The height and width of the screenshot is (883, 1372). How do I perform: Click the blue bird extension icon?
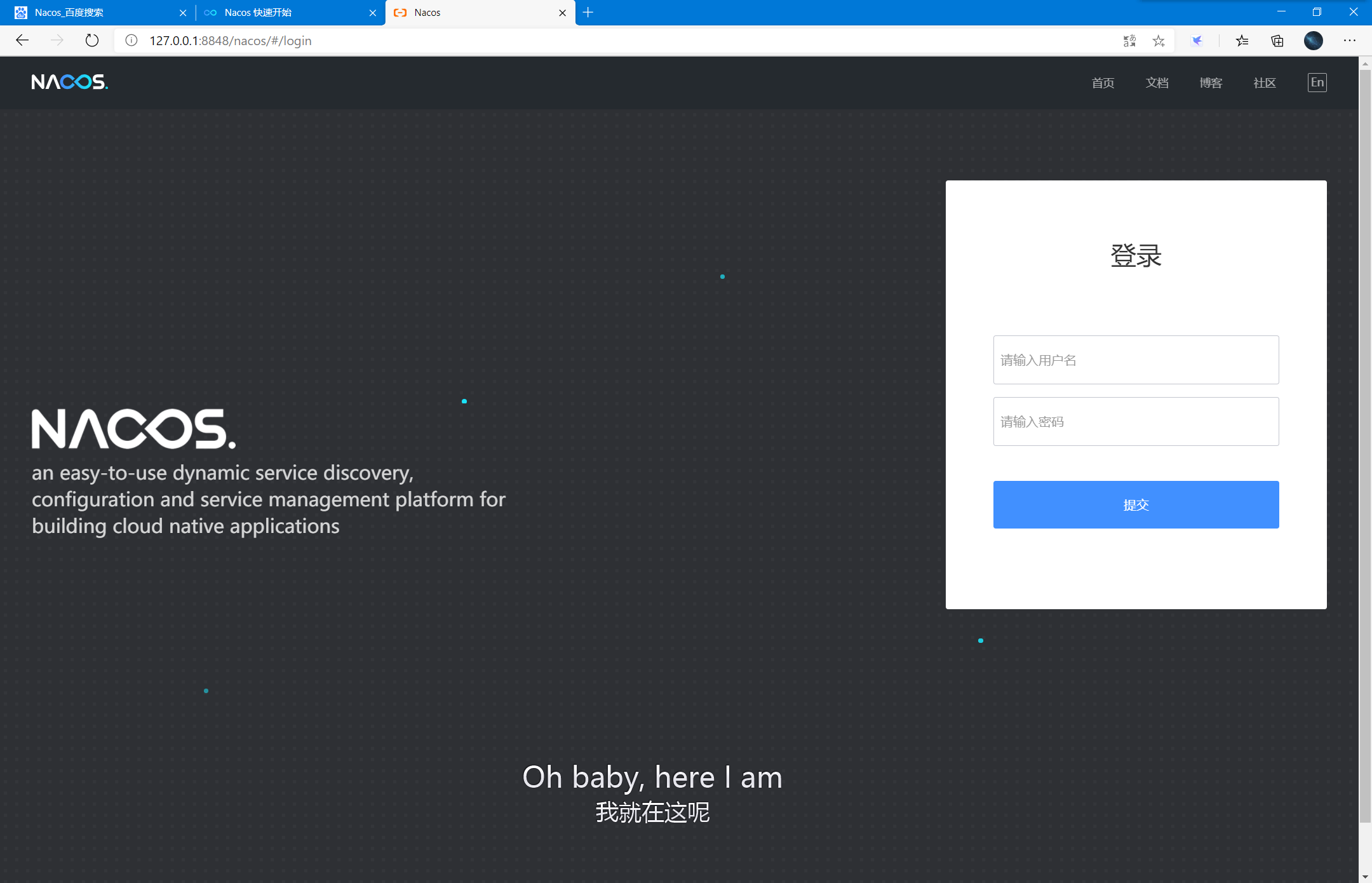click(1197, 41)
